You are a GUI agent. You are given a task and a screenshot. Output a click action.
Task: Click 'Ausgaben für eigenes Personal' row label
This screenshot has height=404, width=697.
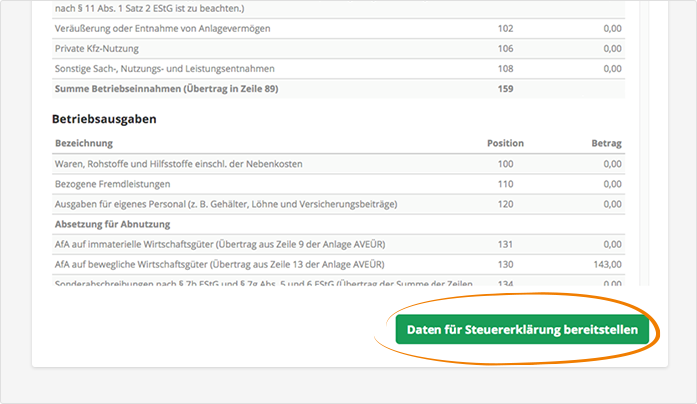pyautogui.click(x=226, y=204)
